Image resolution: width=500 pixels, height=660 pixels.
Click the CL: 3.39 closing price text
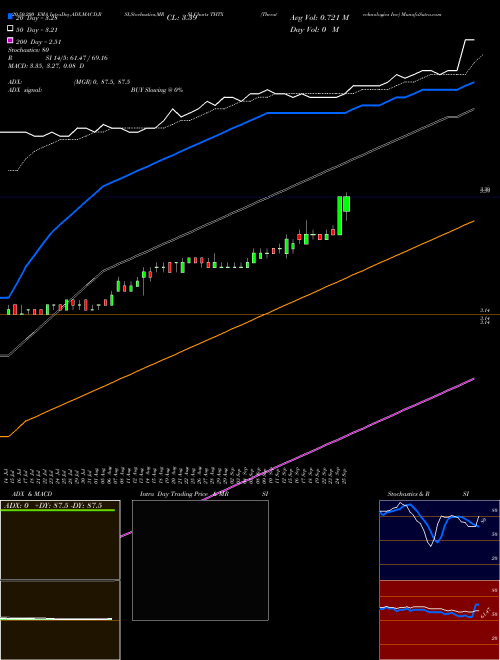[x=182, y=18]
